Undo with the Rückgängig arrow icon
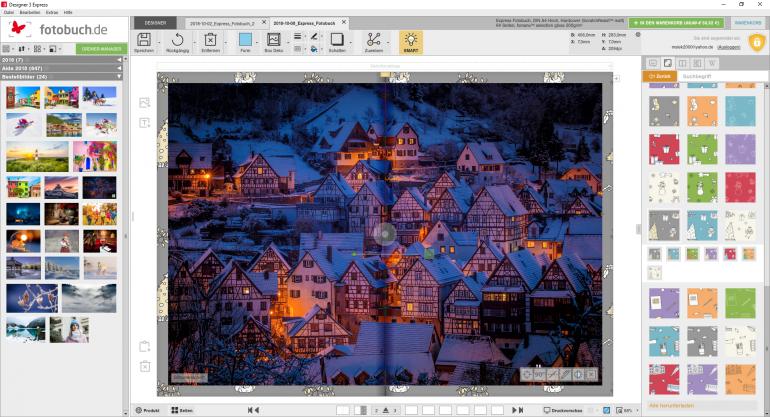 177,40
